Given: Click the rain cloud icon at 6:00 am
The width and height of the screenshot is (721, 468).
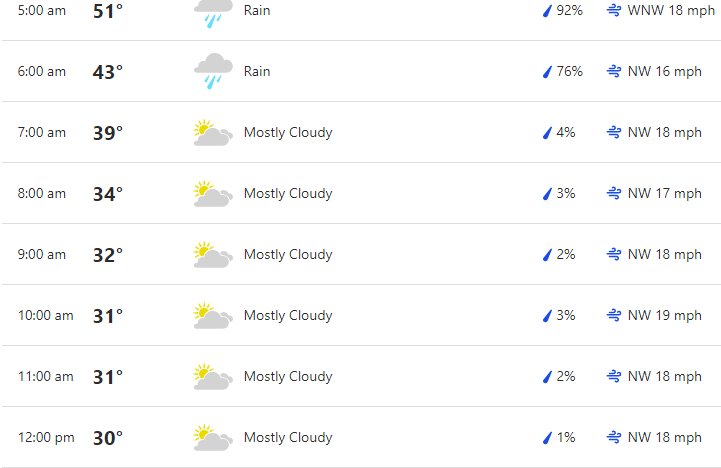Looking at the screenshot, I should [x=213, y=71].
